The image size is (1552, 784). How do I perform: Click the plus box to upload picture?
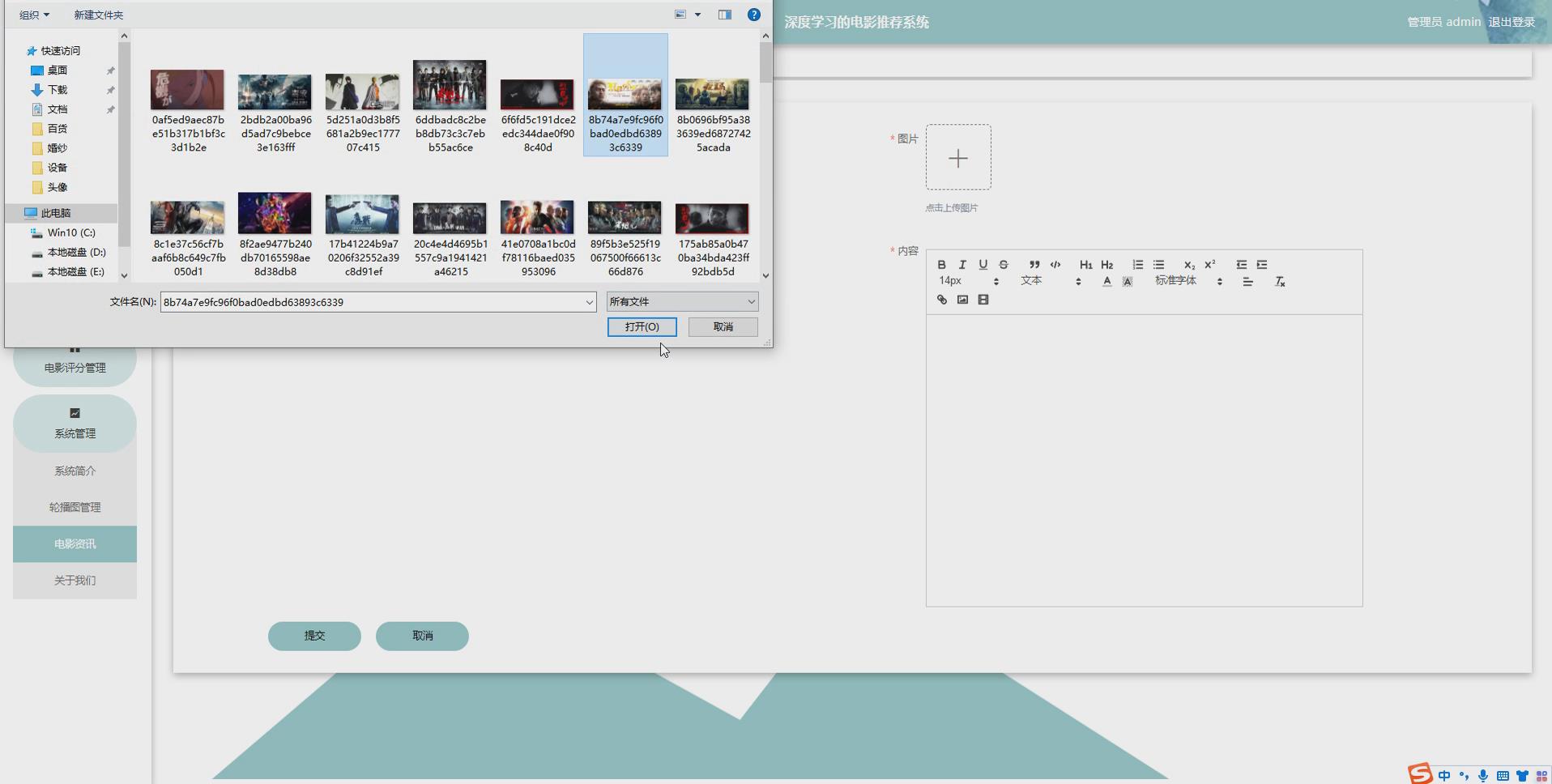958,157
